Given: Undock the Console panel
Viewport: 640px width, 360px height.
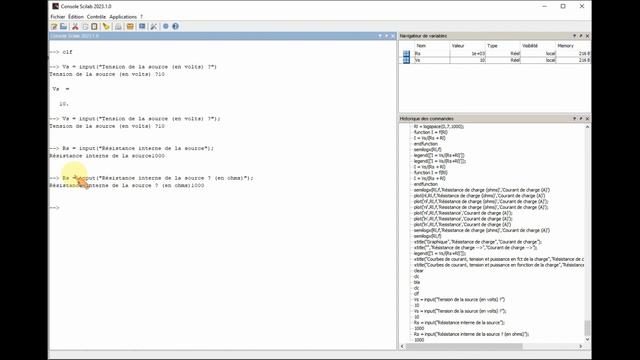Looking at the screenshot, I should [387, 36].
